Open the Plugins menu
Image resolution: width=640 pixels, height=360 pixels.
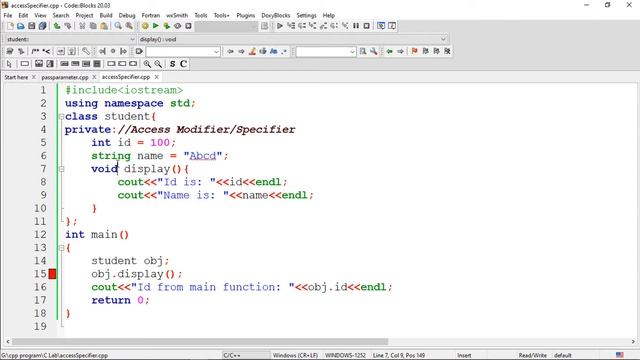click(x=245, y=15)
